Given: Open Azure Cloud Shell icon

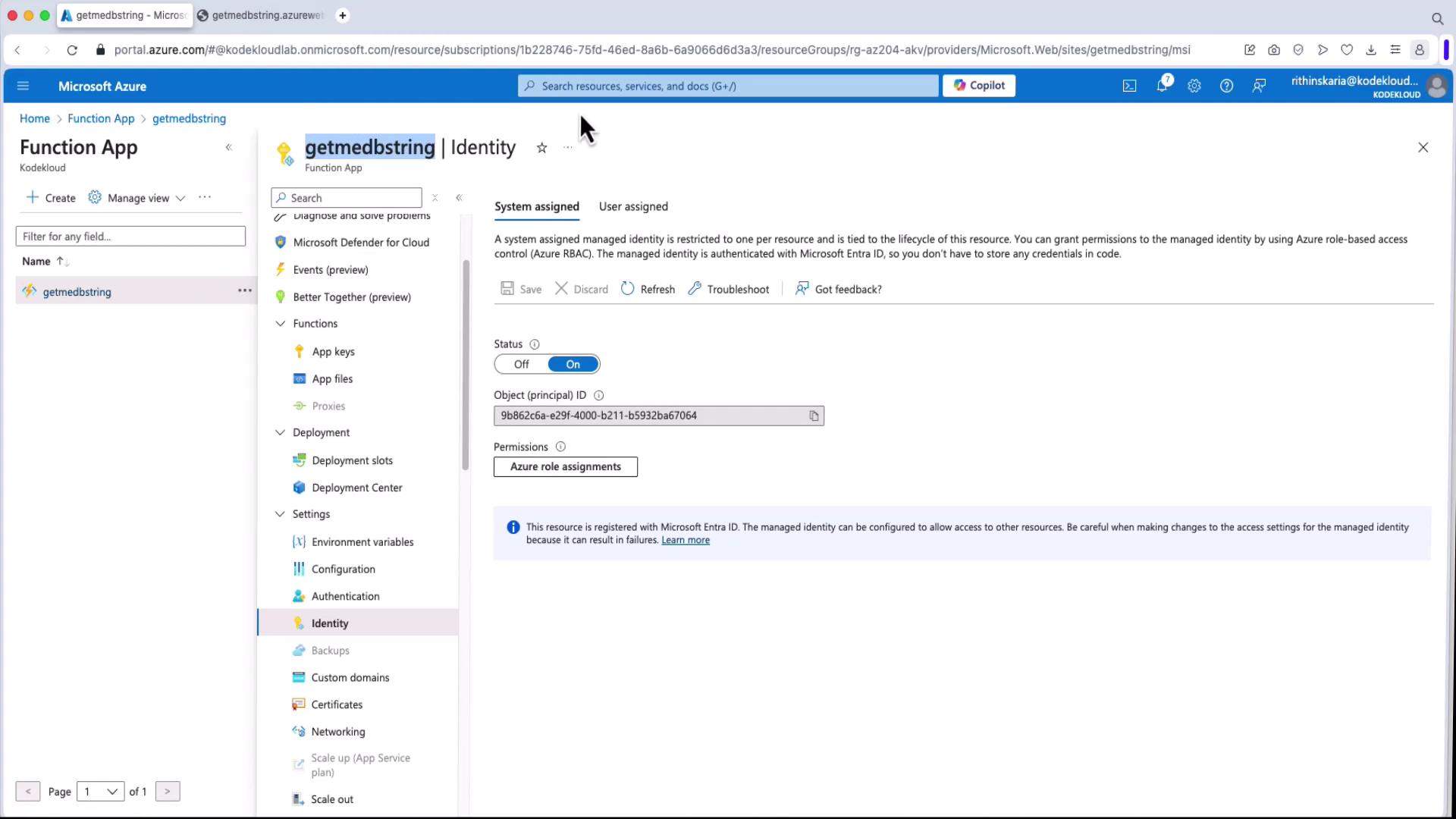Looking at the screenshot, I should pyautogui.click(x=1129, y=86).
